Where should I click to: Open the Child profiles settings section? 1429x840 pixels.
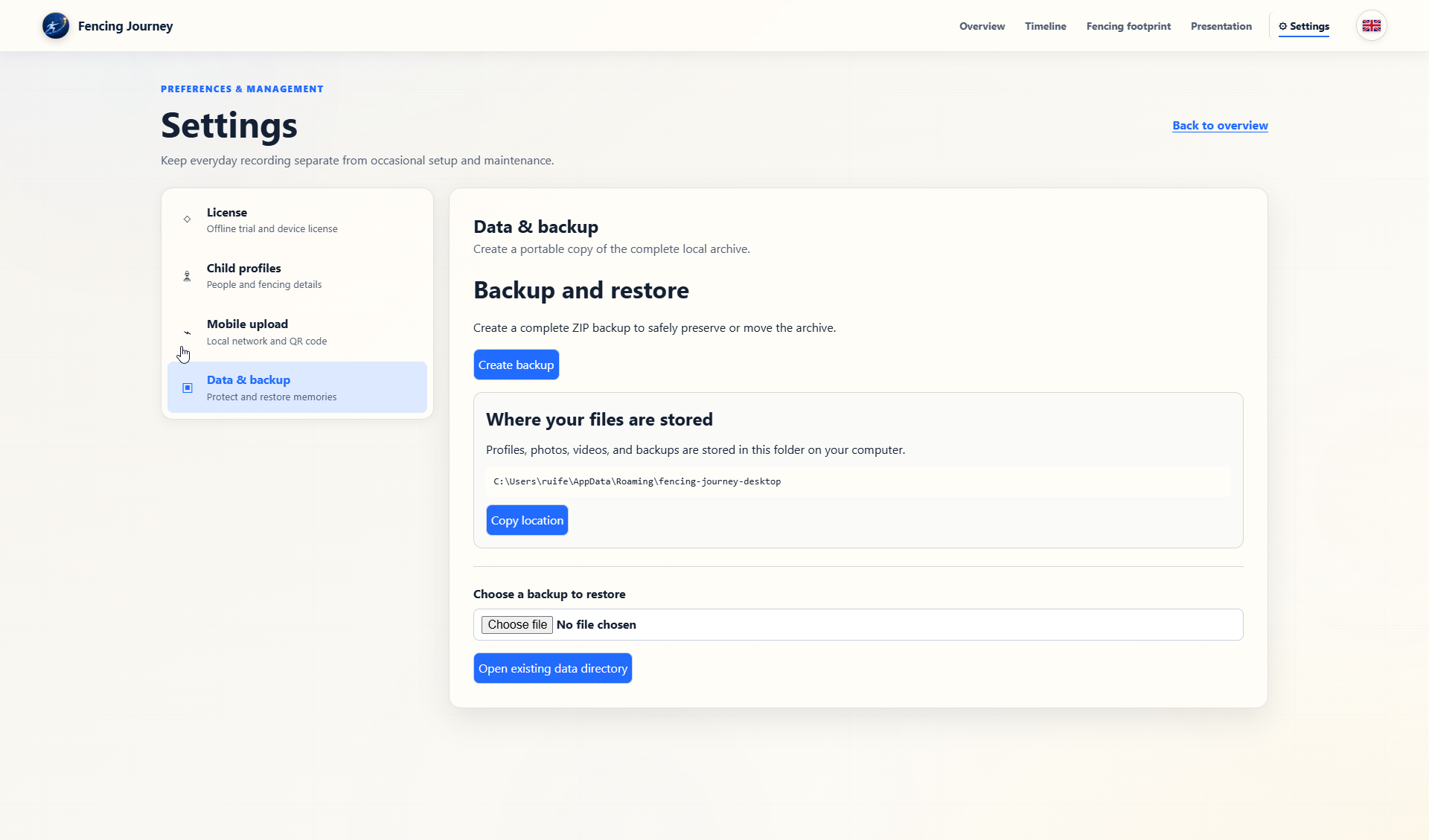pos(297,276)
